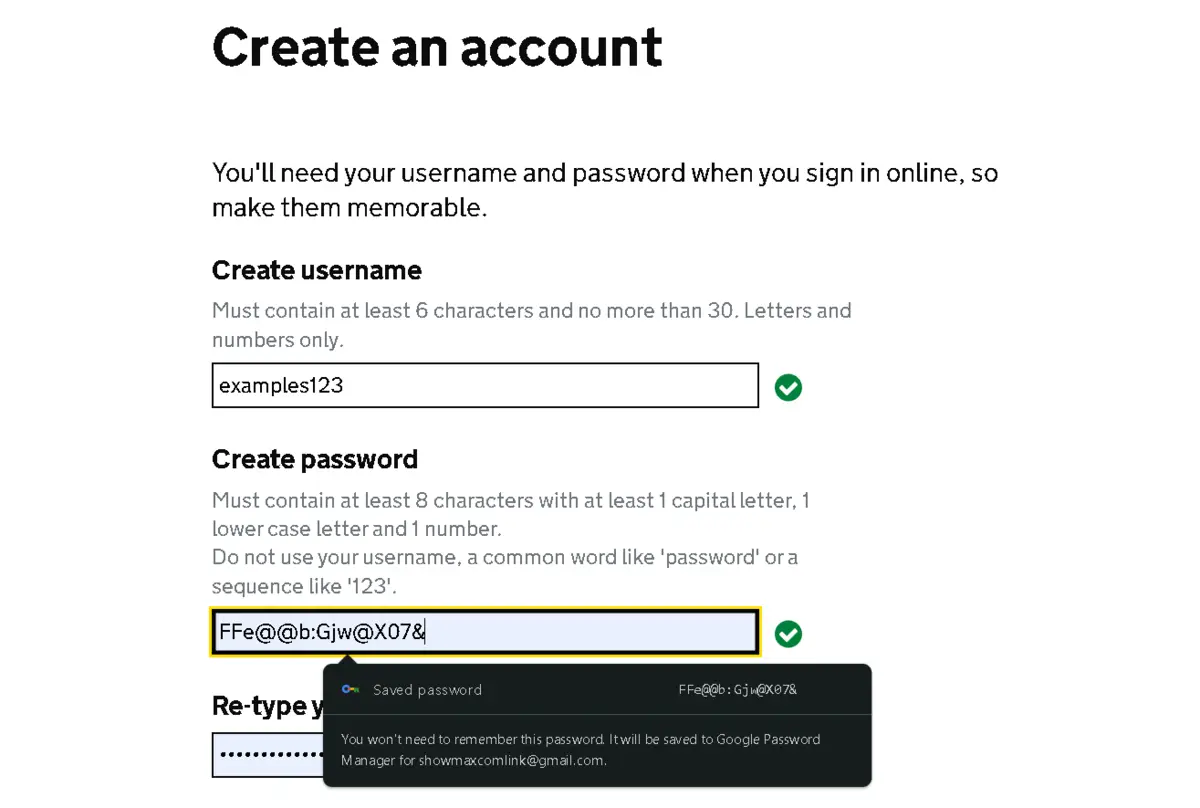Screen dimensions: 1200x808
Task: Click the username hint about 6 to 30 characters
Action: [x=532, y=325]
